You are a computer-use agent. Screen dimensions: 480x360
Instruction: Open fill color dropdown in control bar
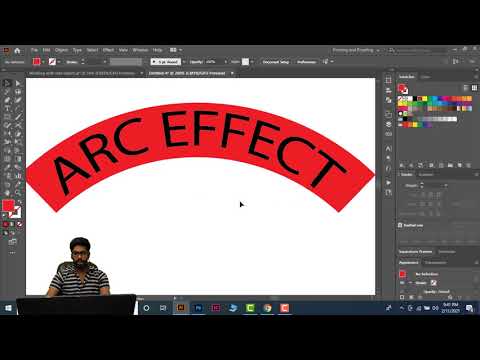44,62
